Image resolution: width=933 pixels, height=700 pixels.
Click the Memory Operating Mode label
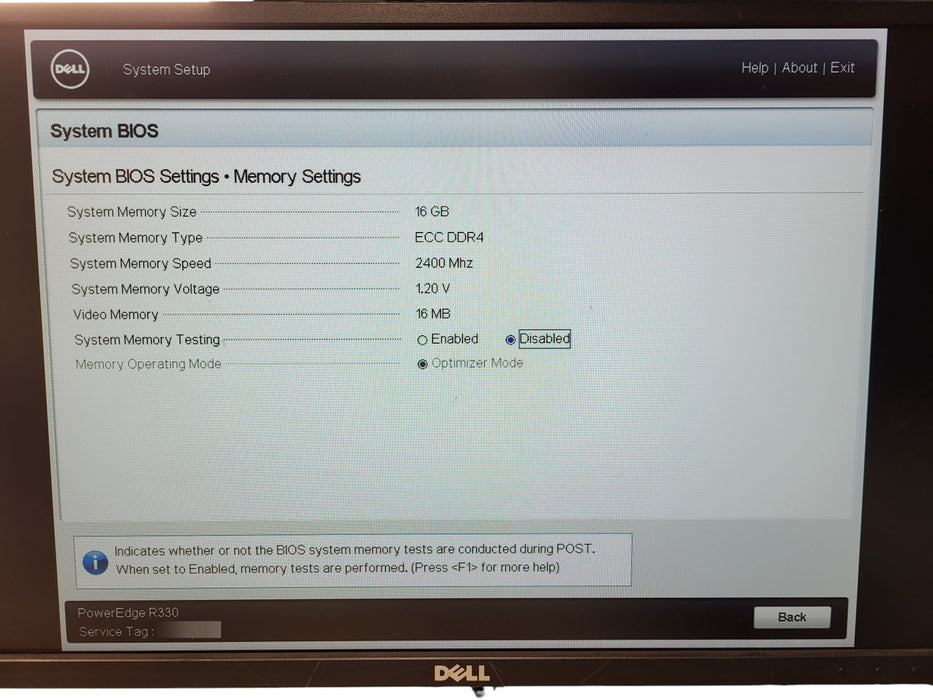click(x=148, y=364)
